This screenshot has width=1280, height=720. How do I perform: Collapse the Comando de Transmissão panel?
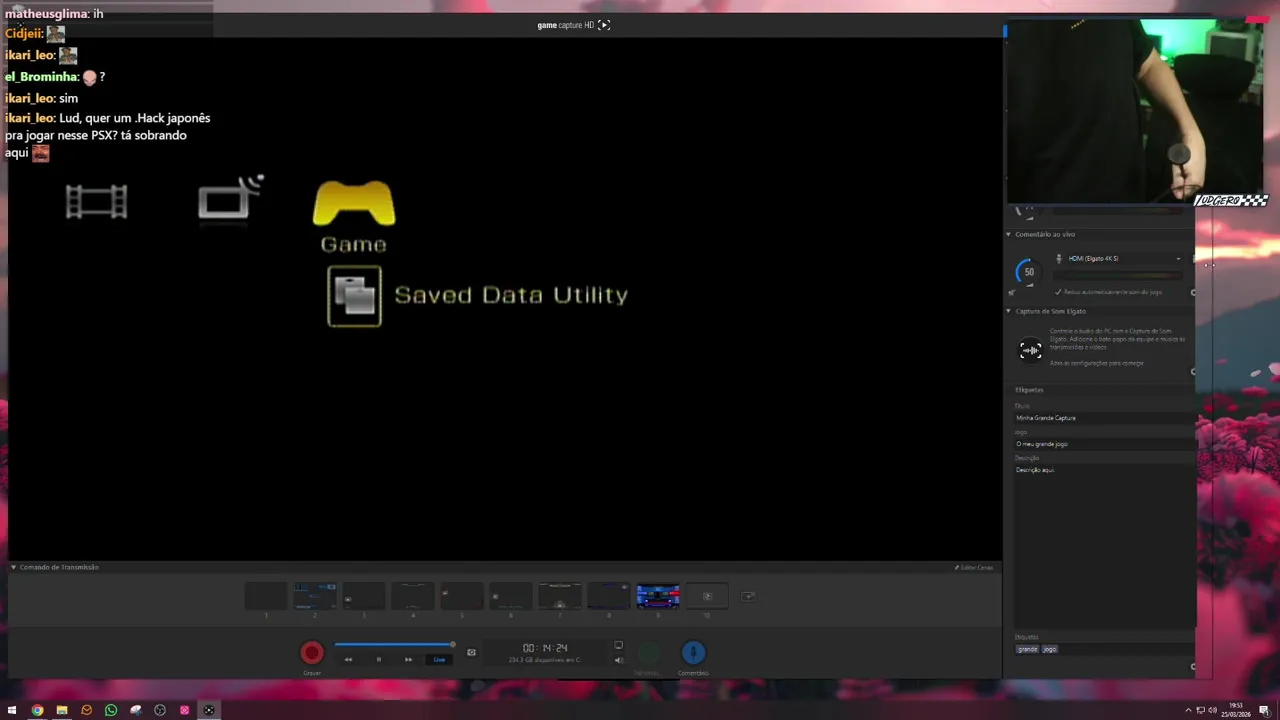point(14,567)
